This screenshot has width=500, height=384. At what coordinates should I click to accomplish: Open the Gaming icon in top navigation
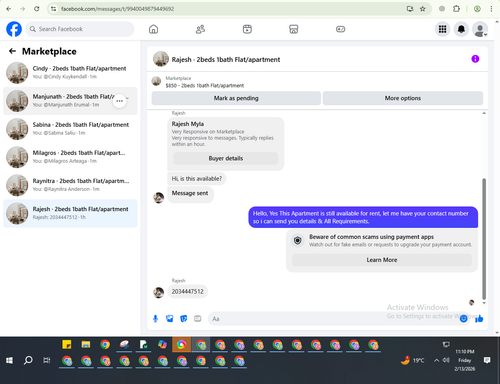[x=340, y=29]
